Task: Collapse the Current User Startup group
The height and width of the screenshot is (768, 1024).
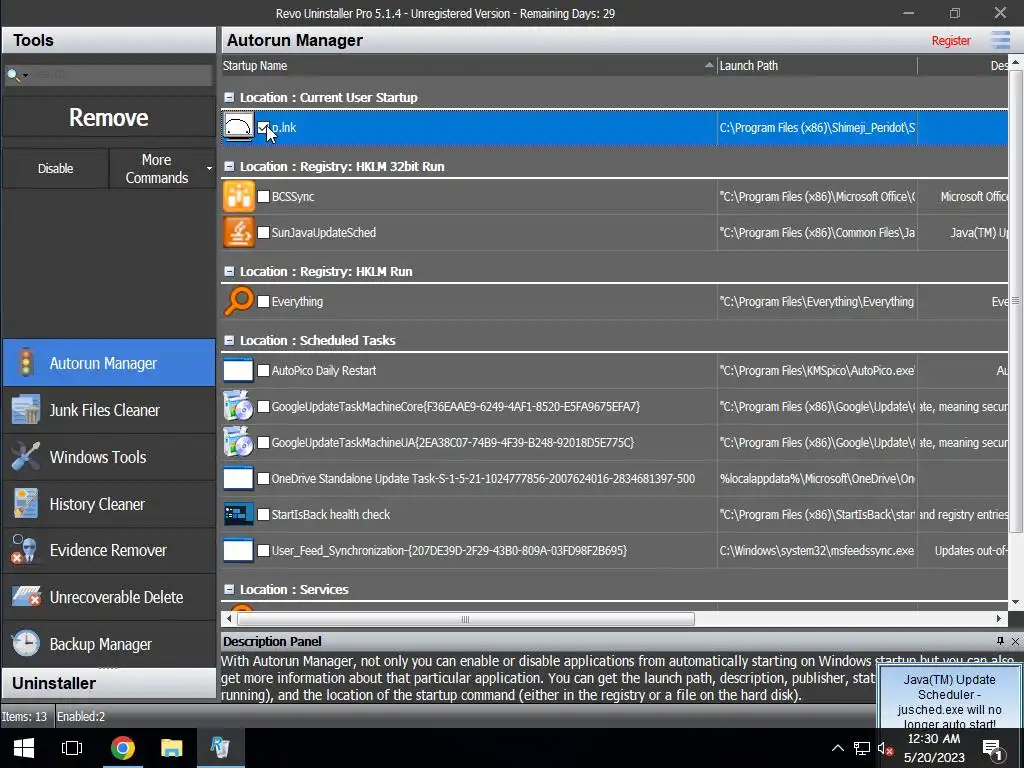Action: pos(229,97)
